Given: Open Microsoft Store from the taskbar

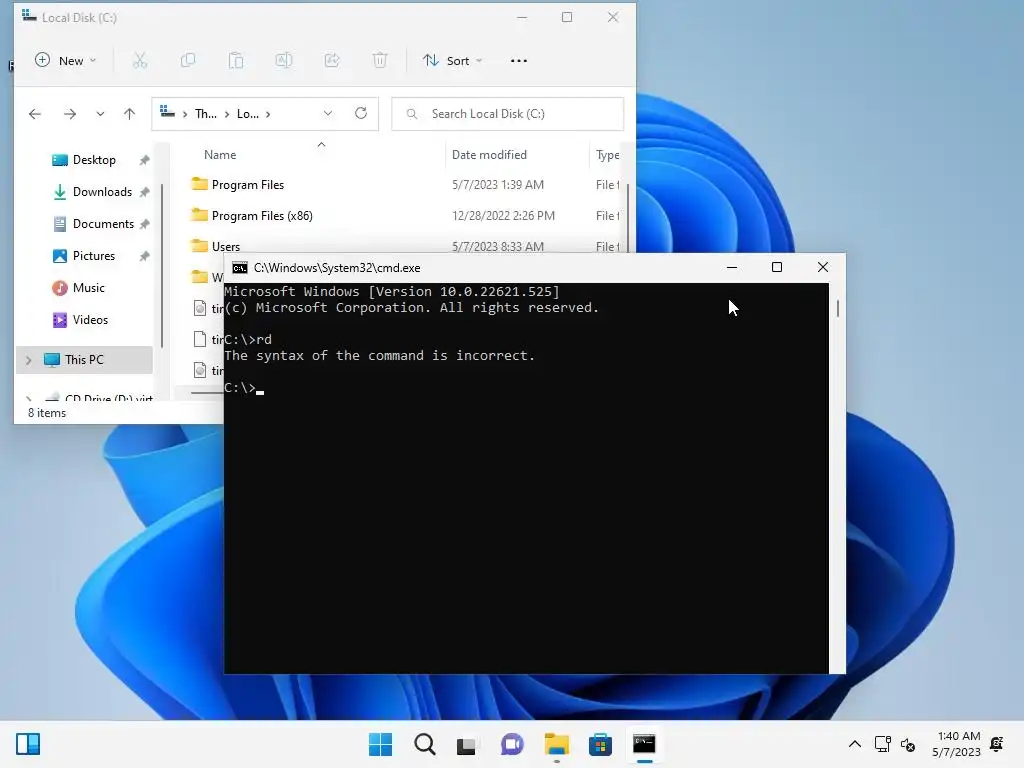Looking at the screenshot, I should point(600,744).
